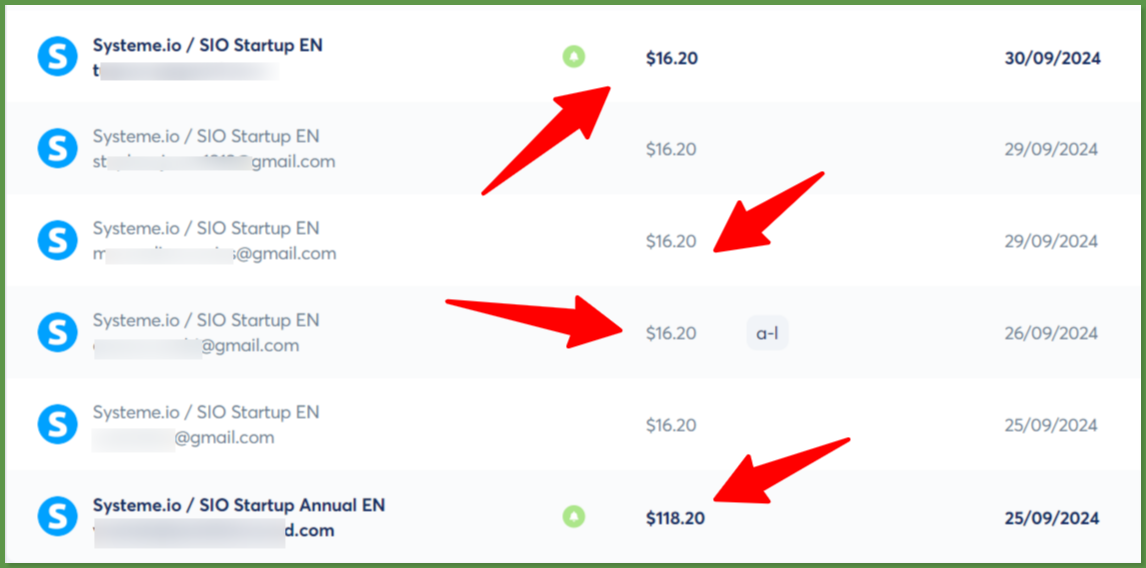The image size is (1146, 568).
Task: Click the logo on the $16.20 row dated 25/09/2024
Action: click(57, 424)
